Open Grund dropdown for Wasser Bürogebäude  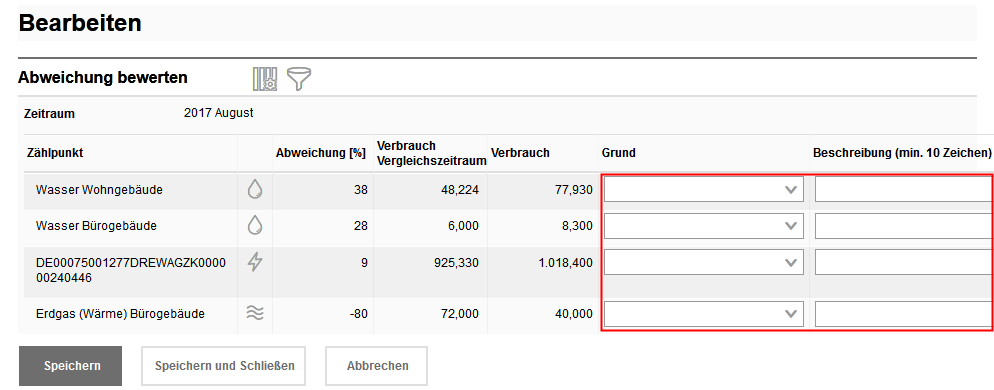pyautogui.click(x=704, y=226)
